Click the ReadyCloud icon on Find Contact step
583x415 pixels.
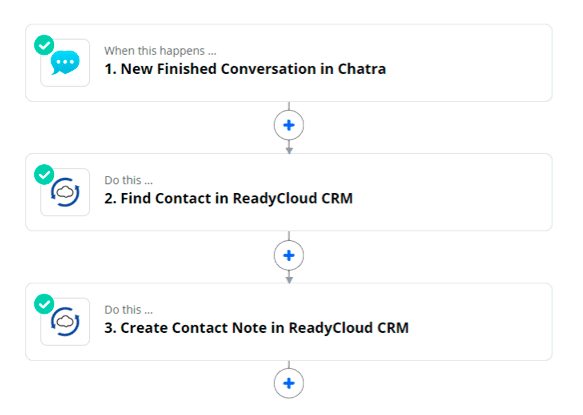click(x=65, y=192)
